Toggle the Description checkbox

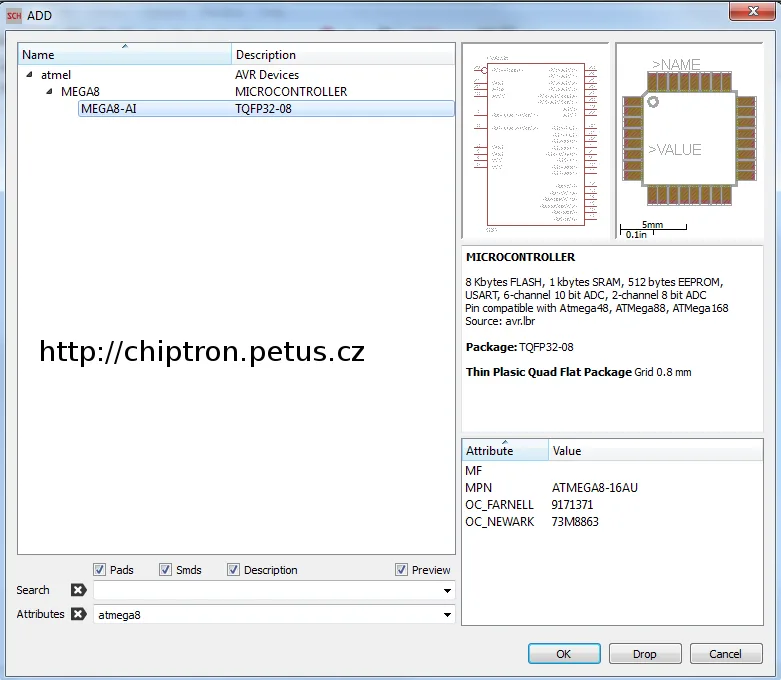pos(233,569)
